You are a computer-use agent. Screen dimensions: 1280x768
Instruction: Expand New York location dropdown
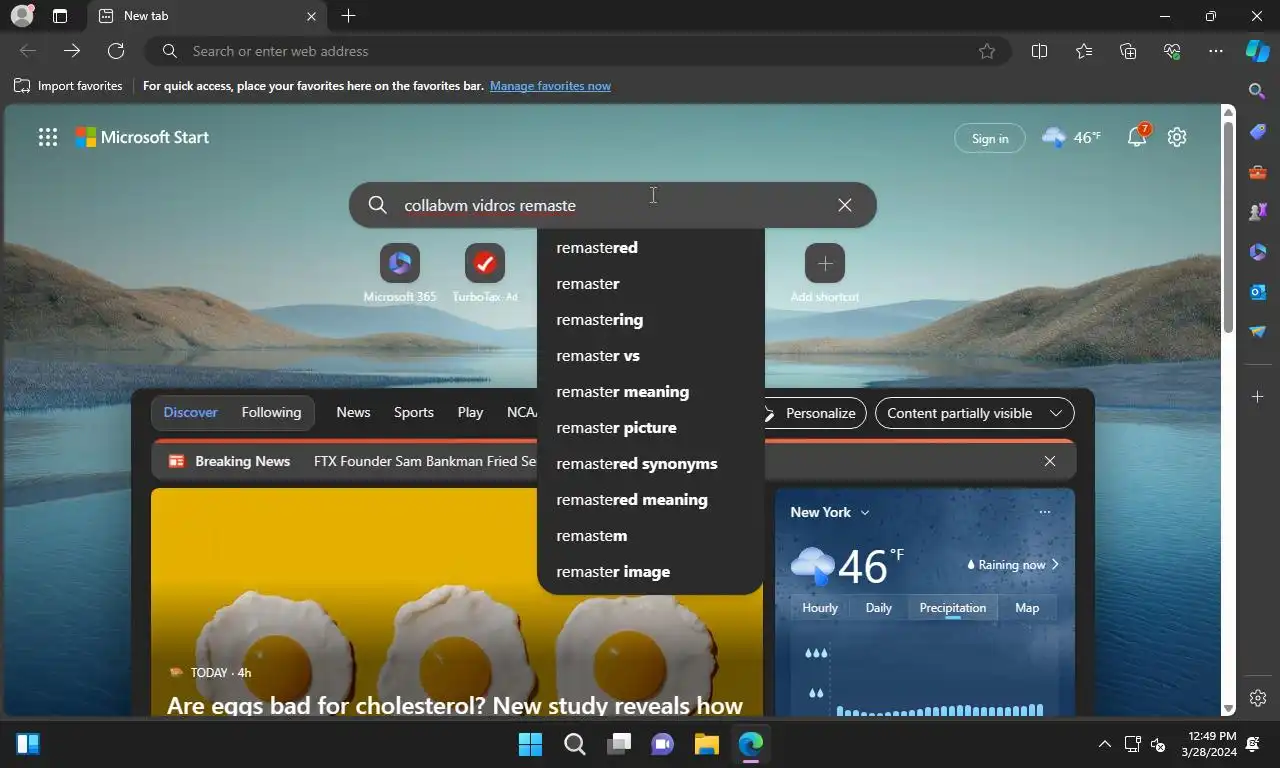point(830,512)
